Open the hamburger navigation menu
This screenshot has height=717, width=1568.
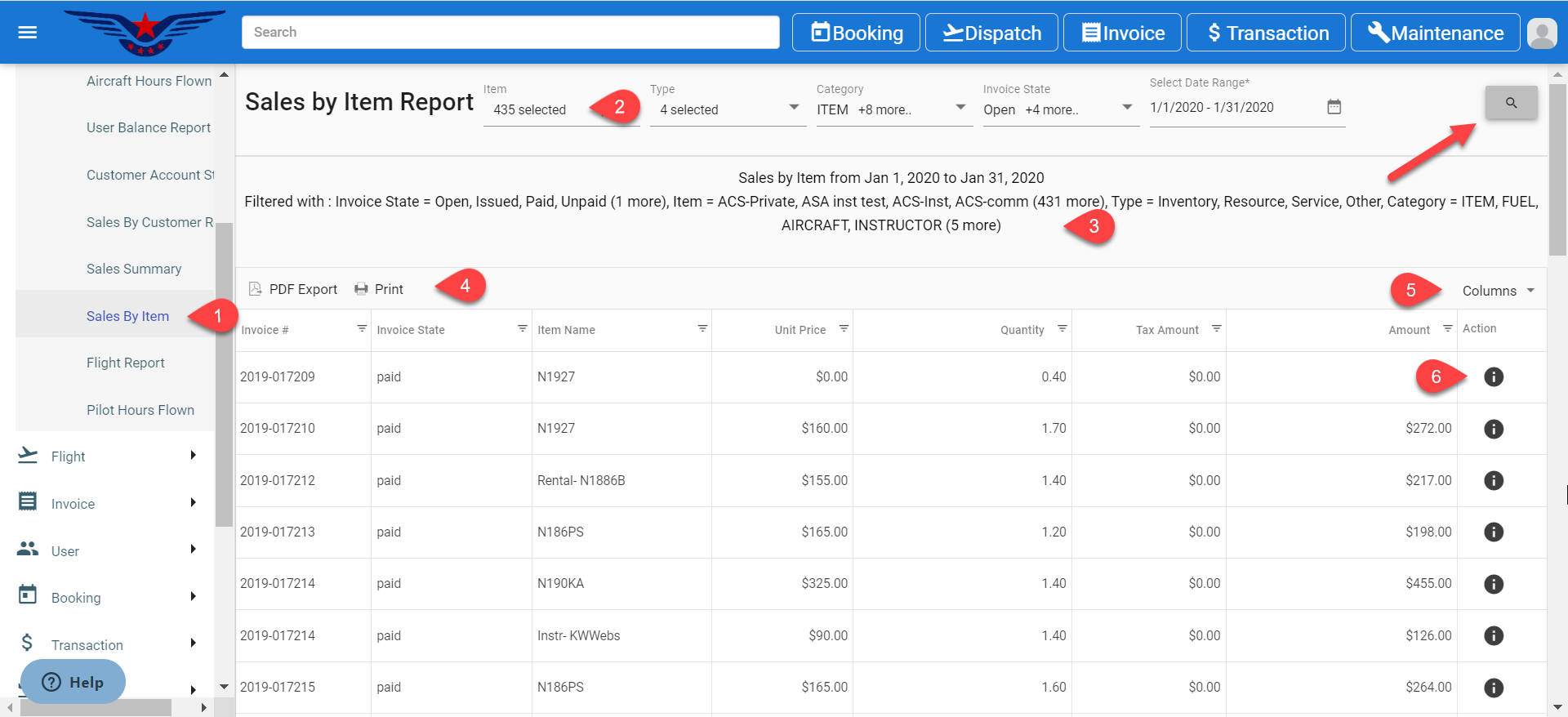(28, 33)
